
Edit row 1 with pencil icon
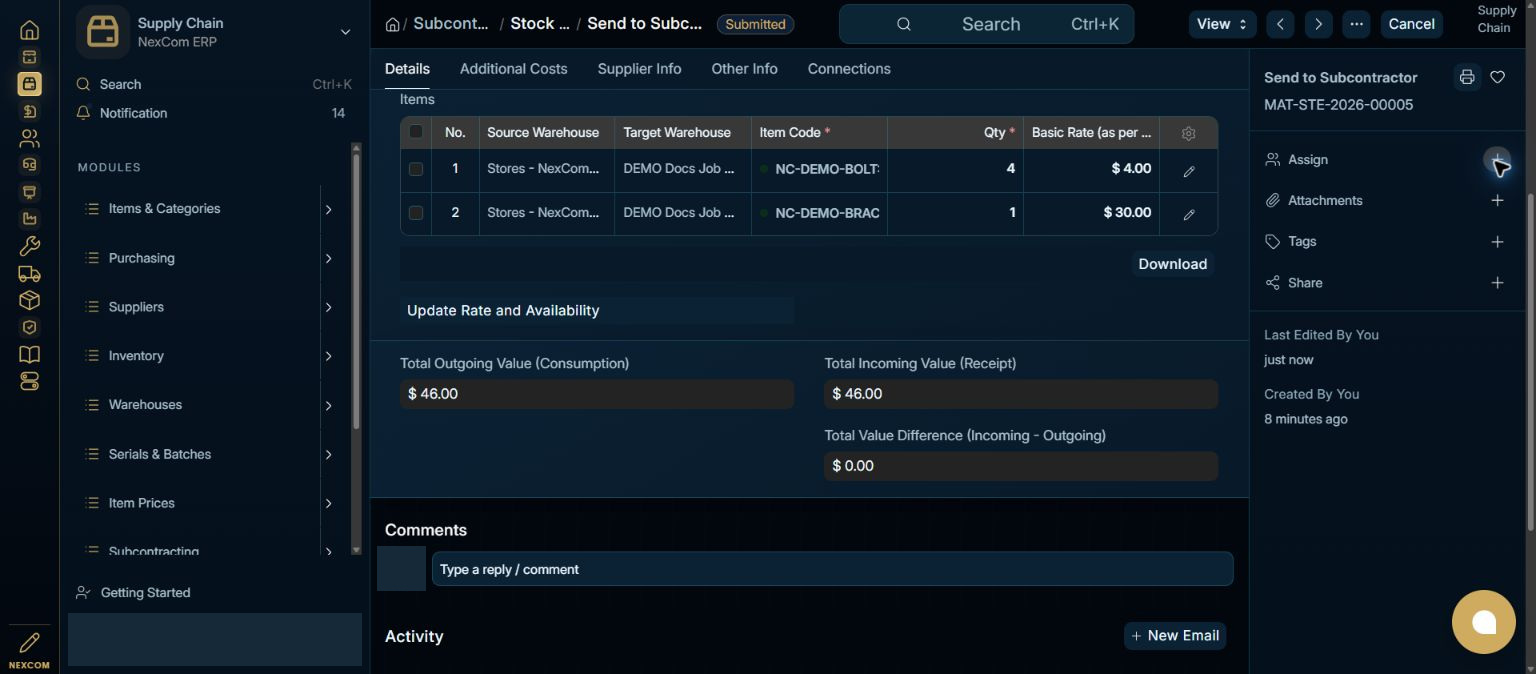(x=1189, y=171)
